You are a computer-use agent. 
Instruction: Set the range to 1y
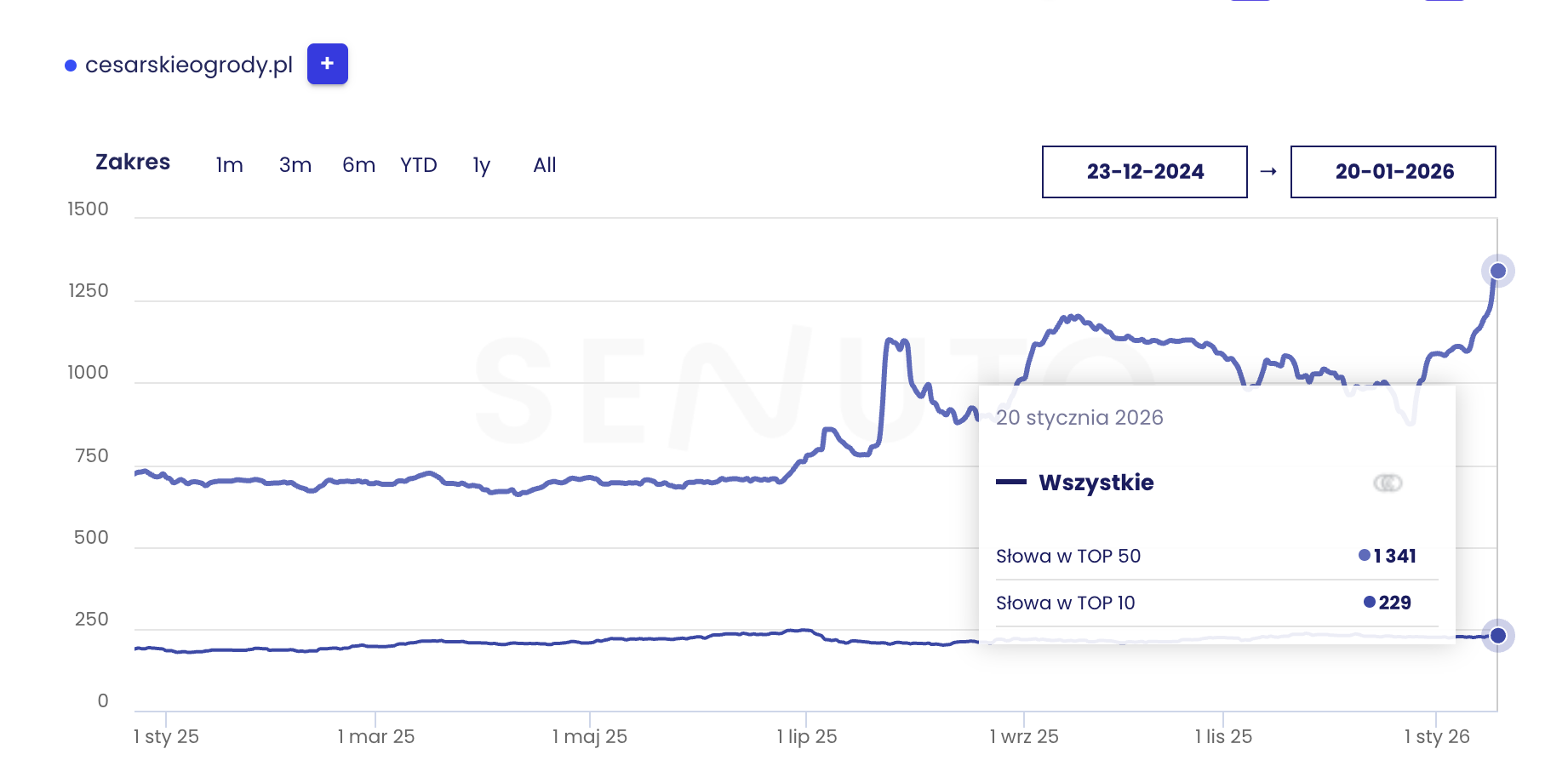tap(481, 165)
